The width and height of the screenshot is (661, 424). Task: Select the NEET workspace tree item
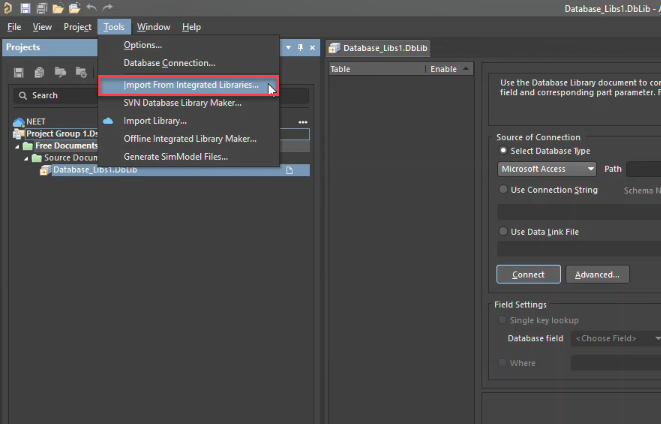coord(36,122)
